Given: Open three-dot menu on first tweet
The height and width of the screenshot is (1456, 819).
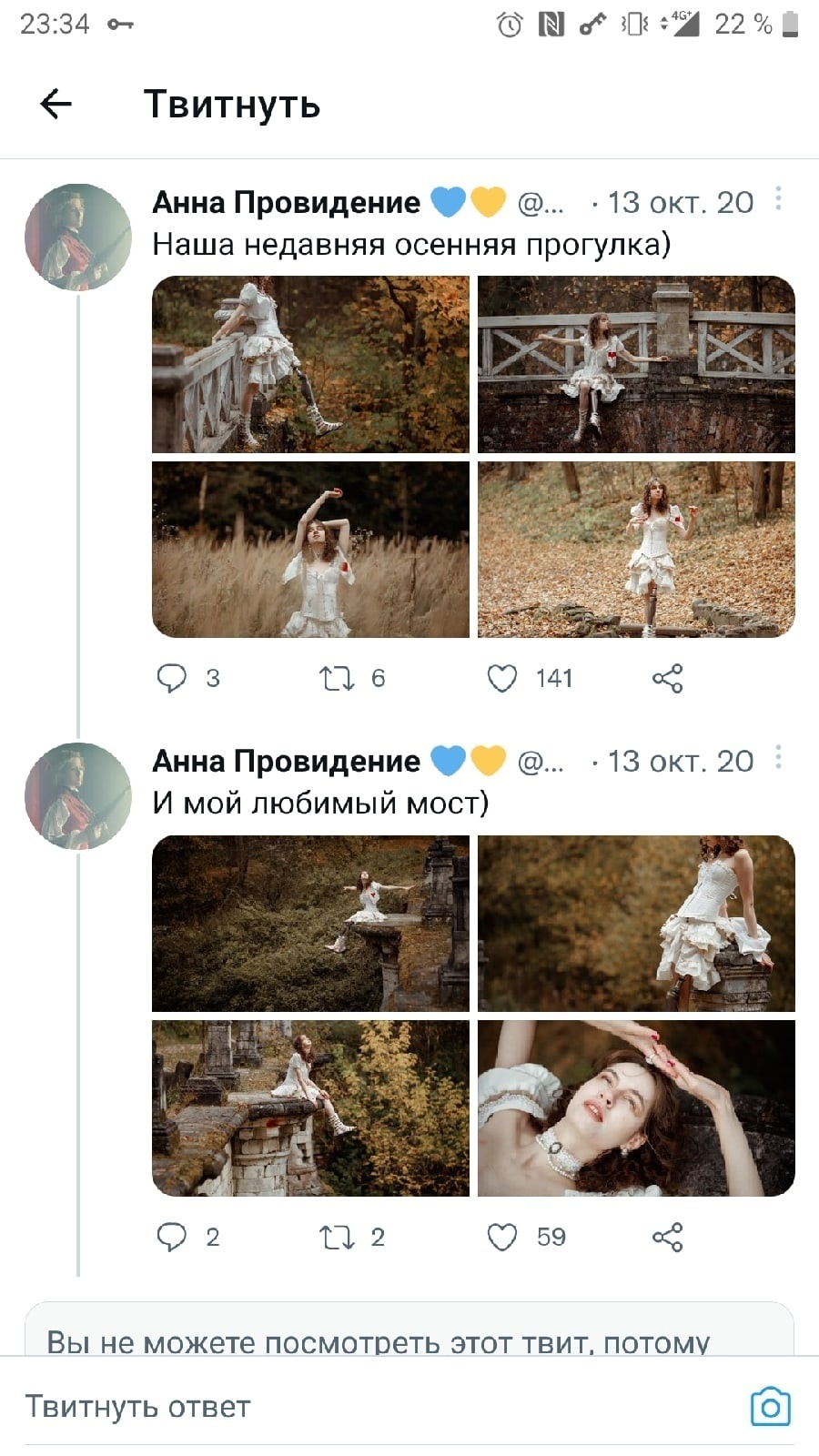Looking at the screenshot, I should (778, 199).
